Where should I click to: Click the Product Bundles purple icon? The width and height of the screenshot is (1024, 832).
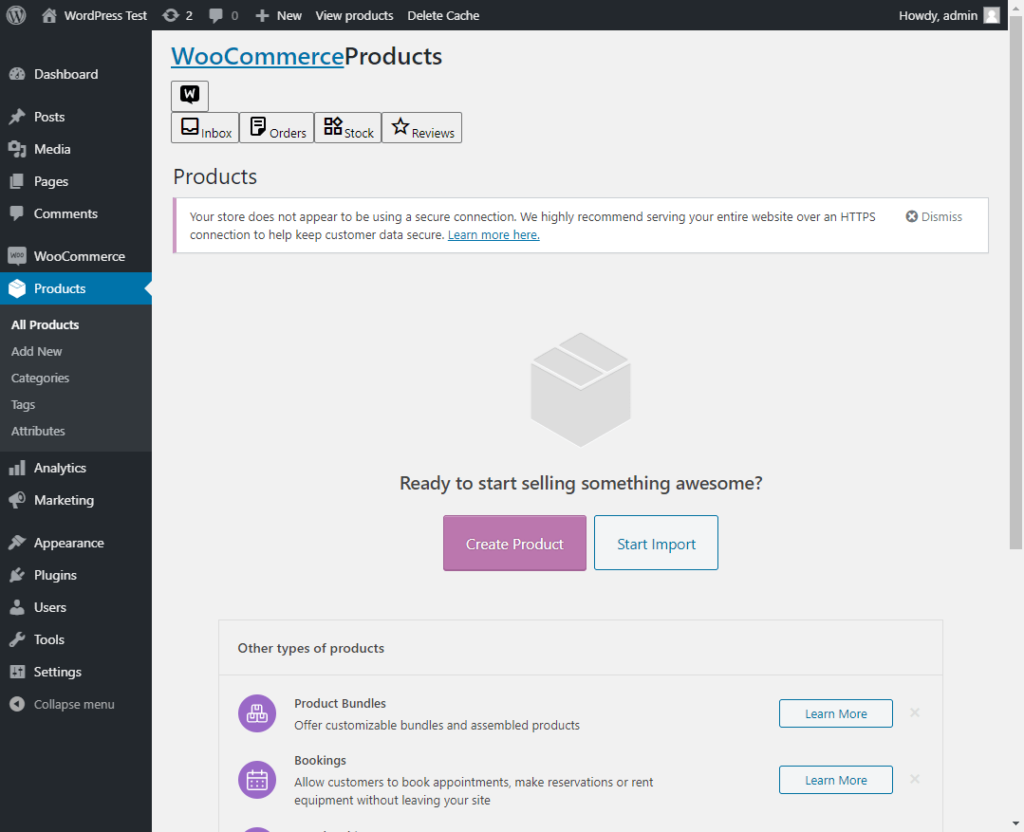[257, 713]
